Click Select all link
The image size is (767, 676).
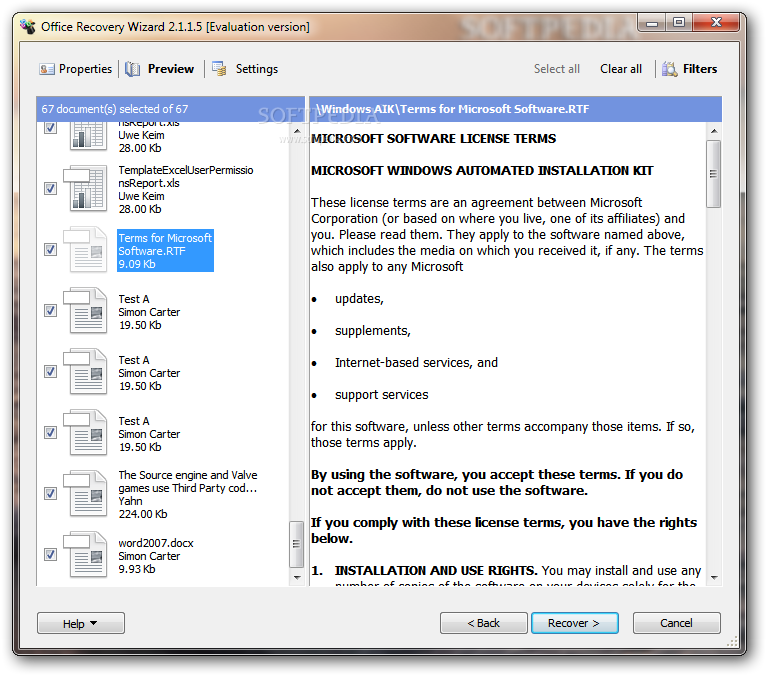[557, 69]
